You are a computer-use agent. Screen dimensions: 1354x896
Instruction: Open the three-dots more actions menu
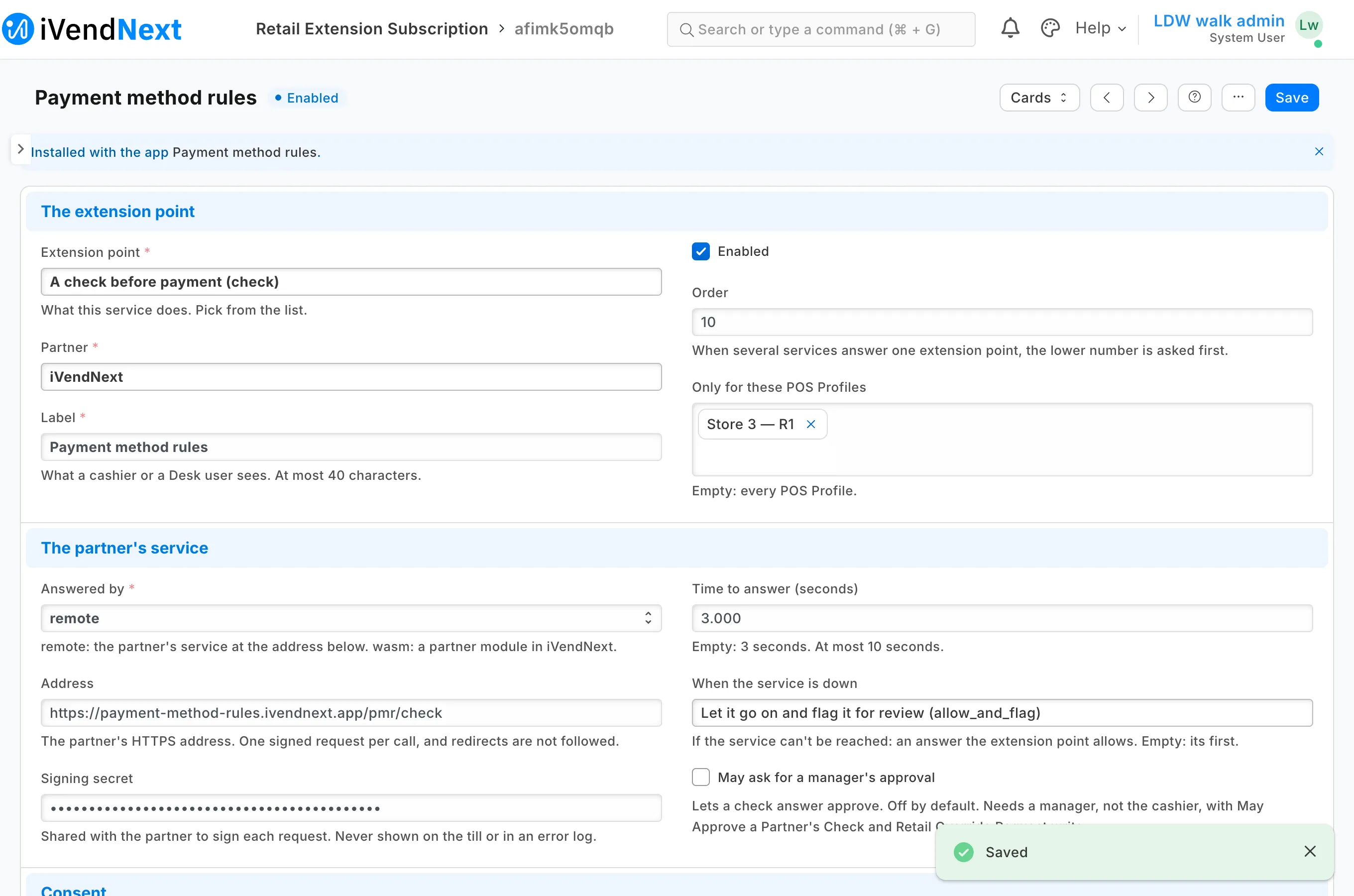(x=1238, y=98)
